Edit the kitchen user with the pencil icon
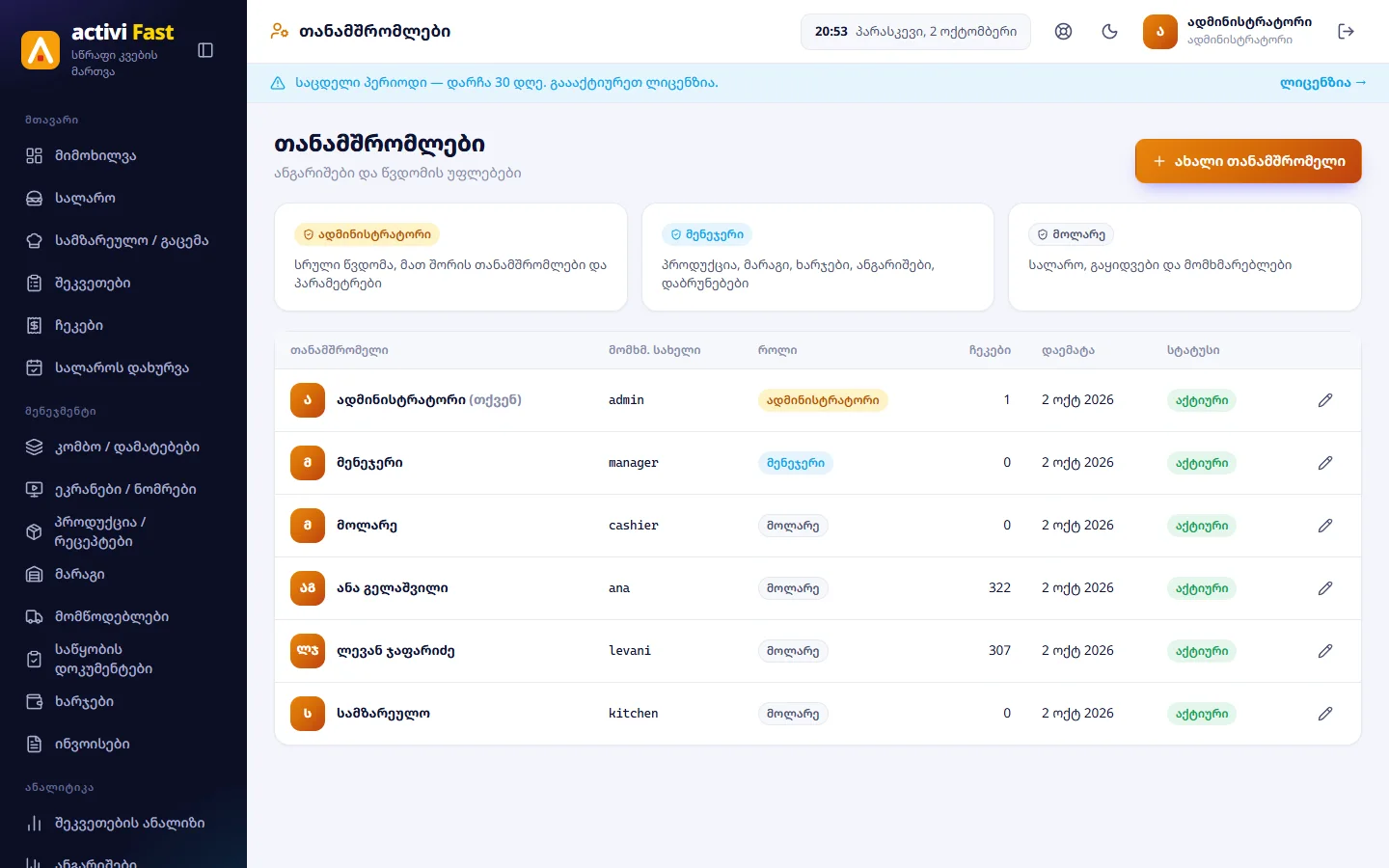 coord(1325,714)
